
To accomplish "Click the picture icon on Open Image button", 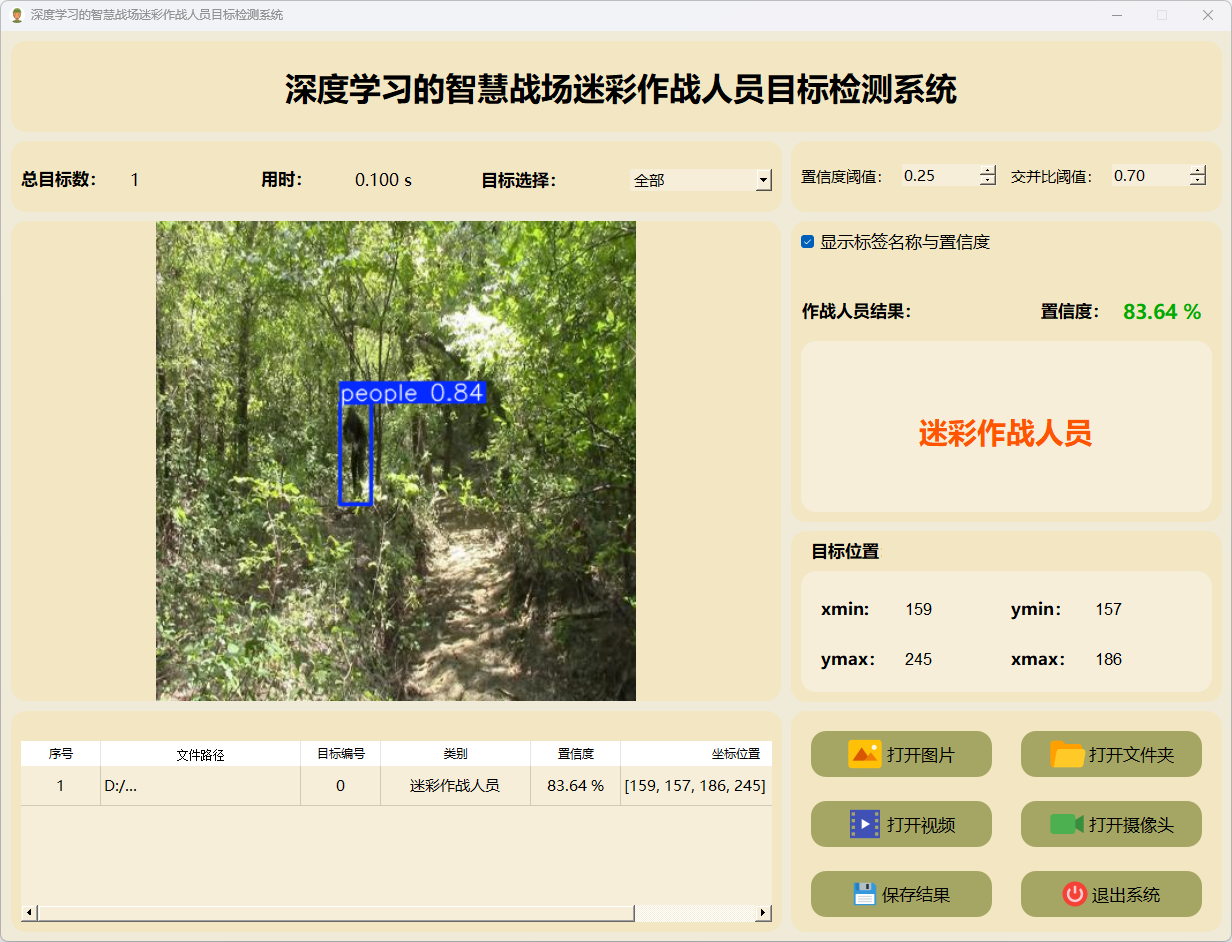I will [x=864, y=754].
